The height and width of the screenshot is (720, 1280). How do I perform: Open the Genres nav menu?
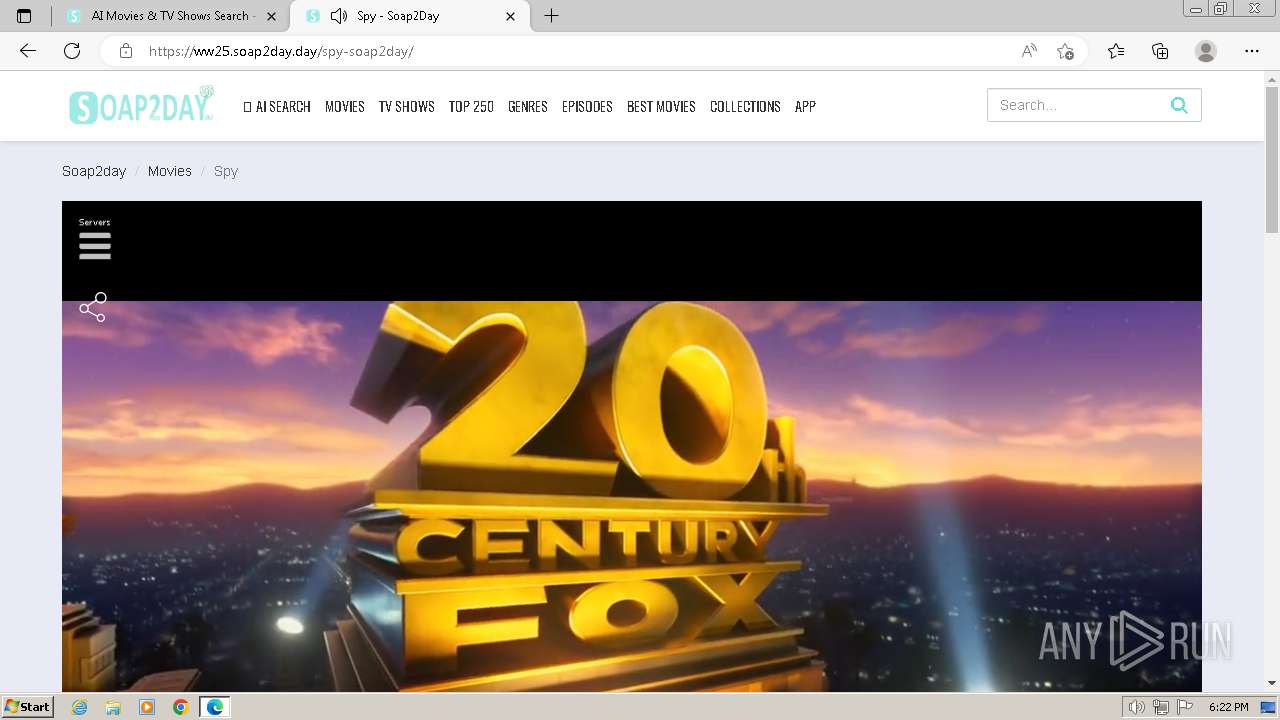click(527, 106)
